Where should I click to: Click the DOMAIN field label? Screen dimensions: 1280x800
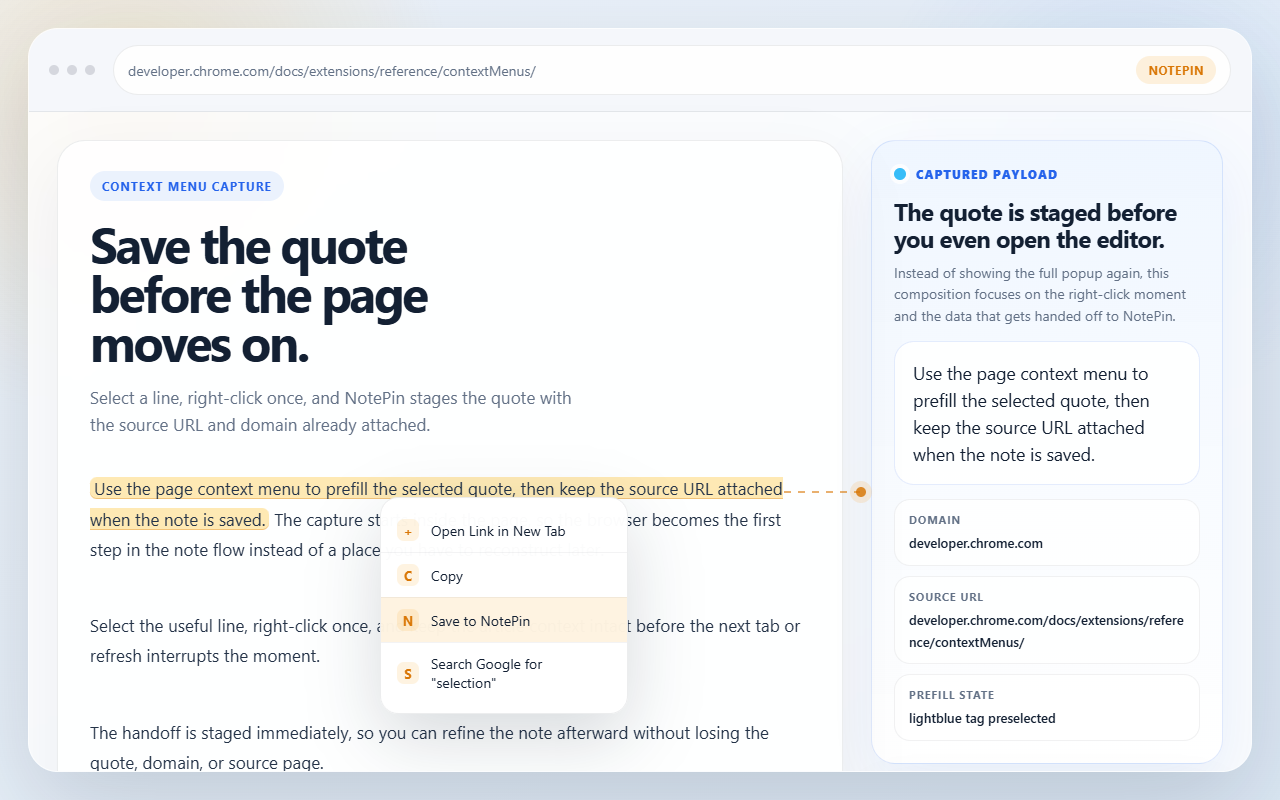tap(935, 520)
